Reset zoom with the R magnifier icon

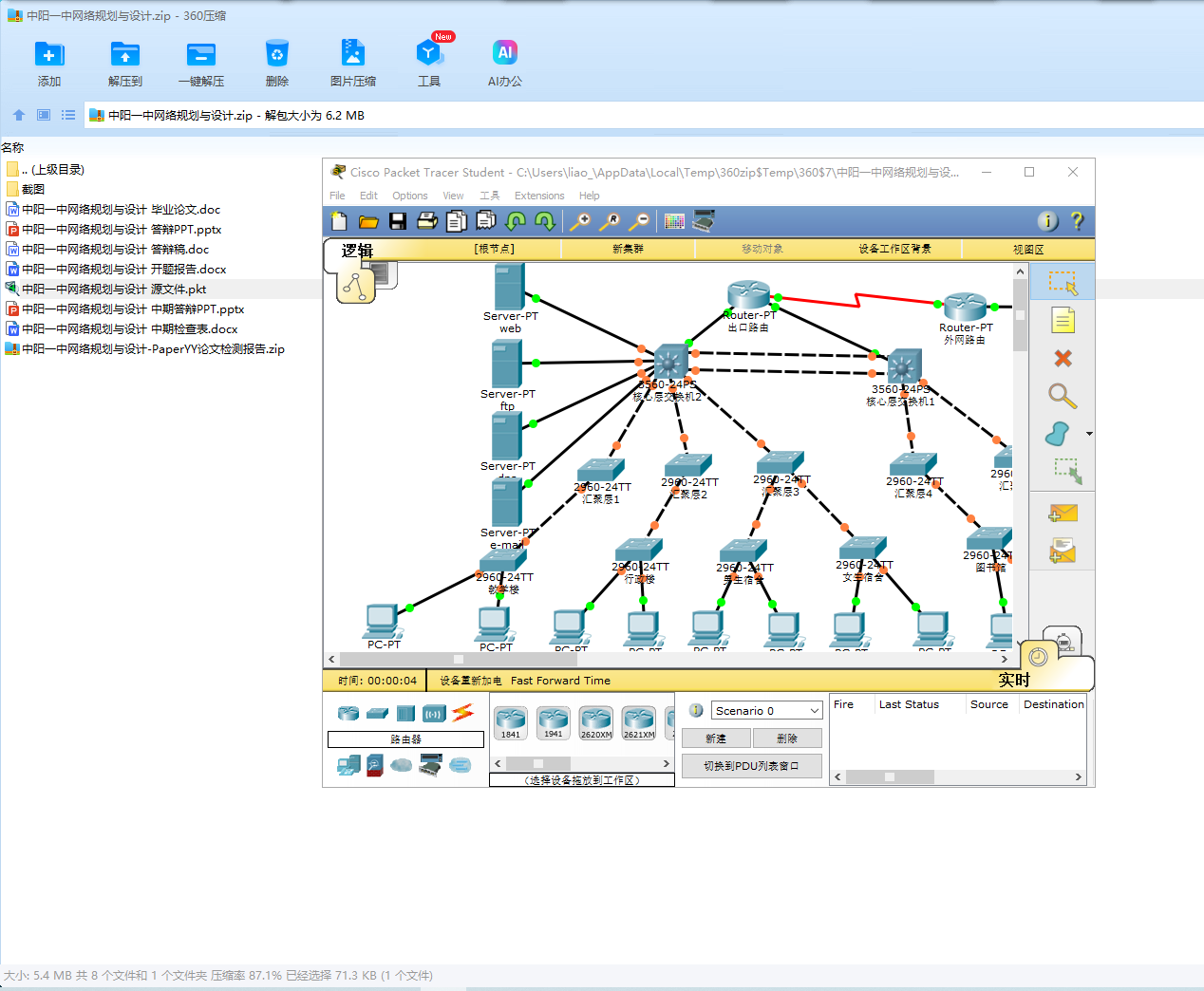(x=610, y=221)
